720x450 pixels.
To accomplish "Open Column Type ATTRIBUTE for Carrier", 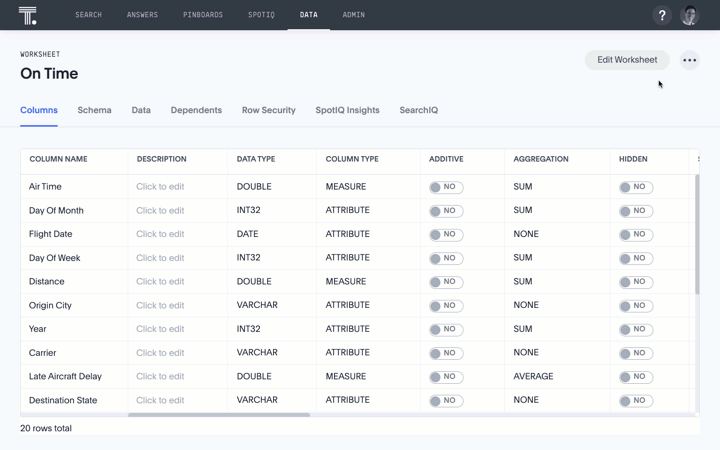I will (348, 352).
